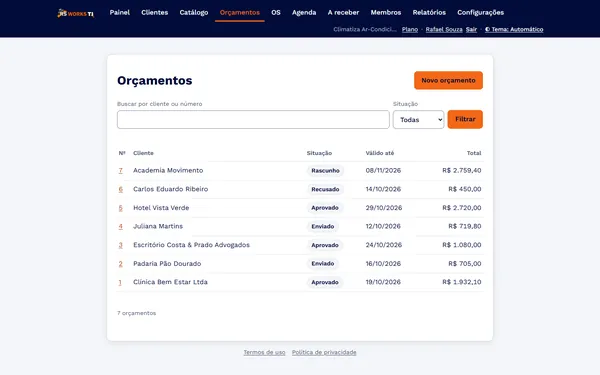Screen dimensions: 600x375
Task: Open the OS section
Action: click(276, 13)
